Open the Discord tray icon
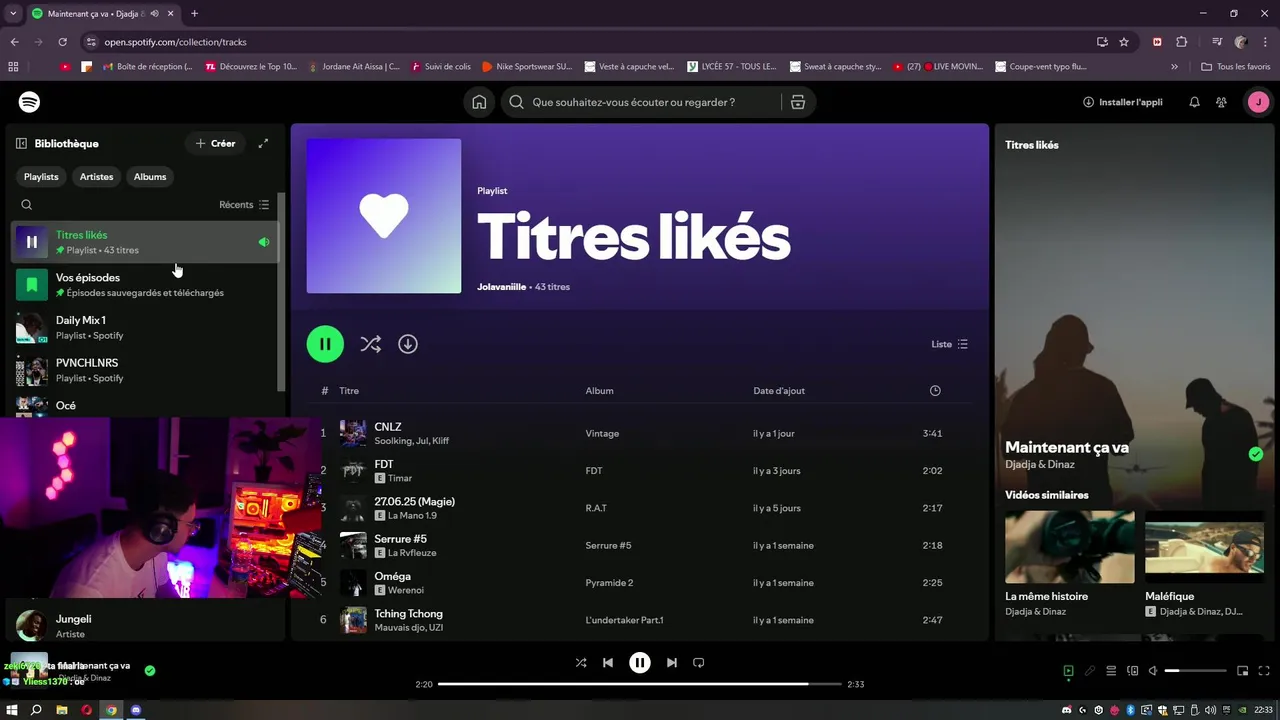The height and width of the screenshot is (720, 1280). pyautogui.click(x=1066, y=710)
